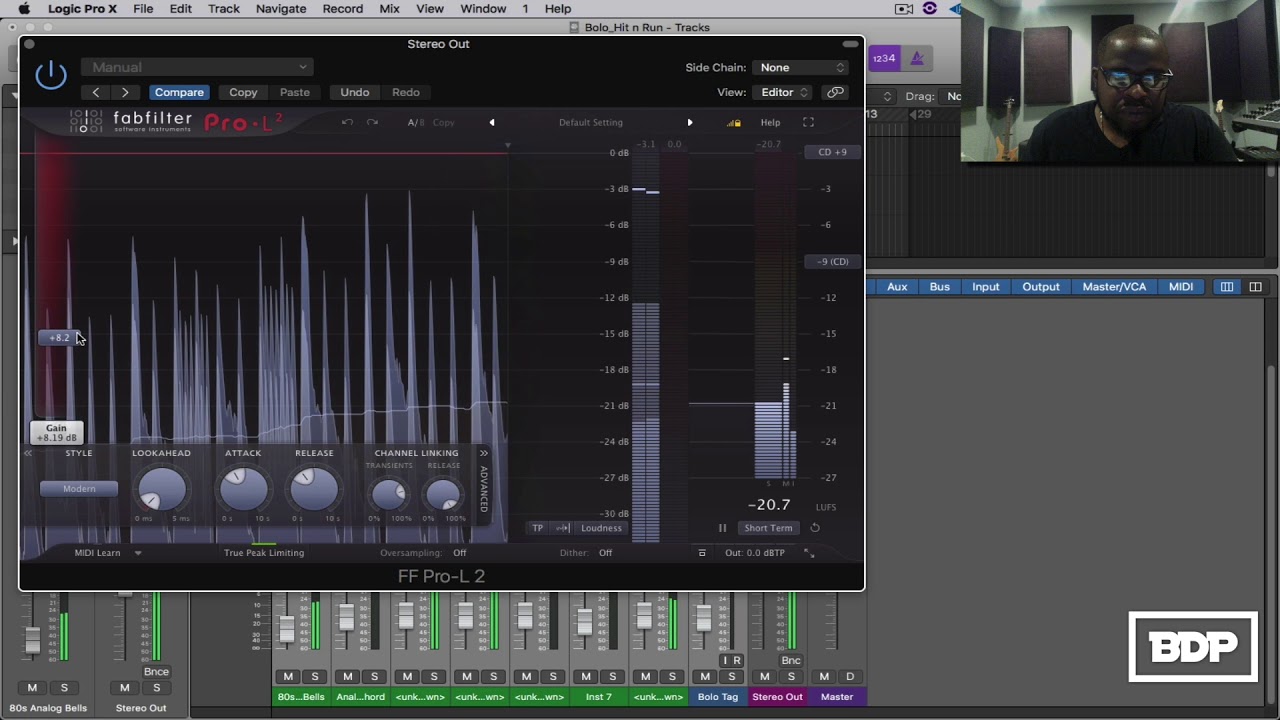1280x720 pixels.
Task: Toggle True Peak Limiting
Action: 264,552
